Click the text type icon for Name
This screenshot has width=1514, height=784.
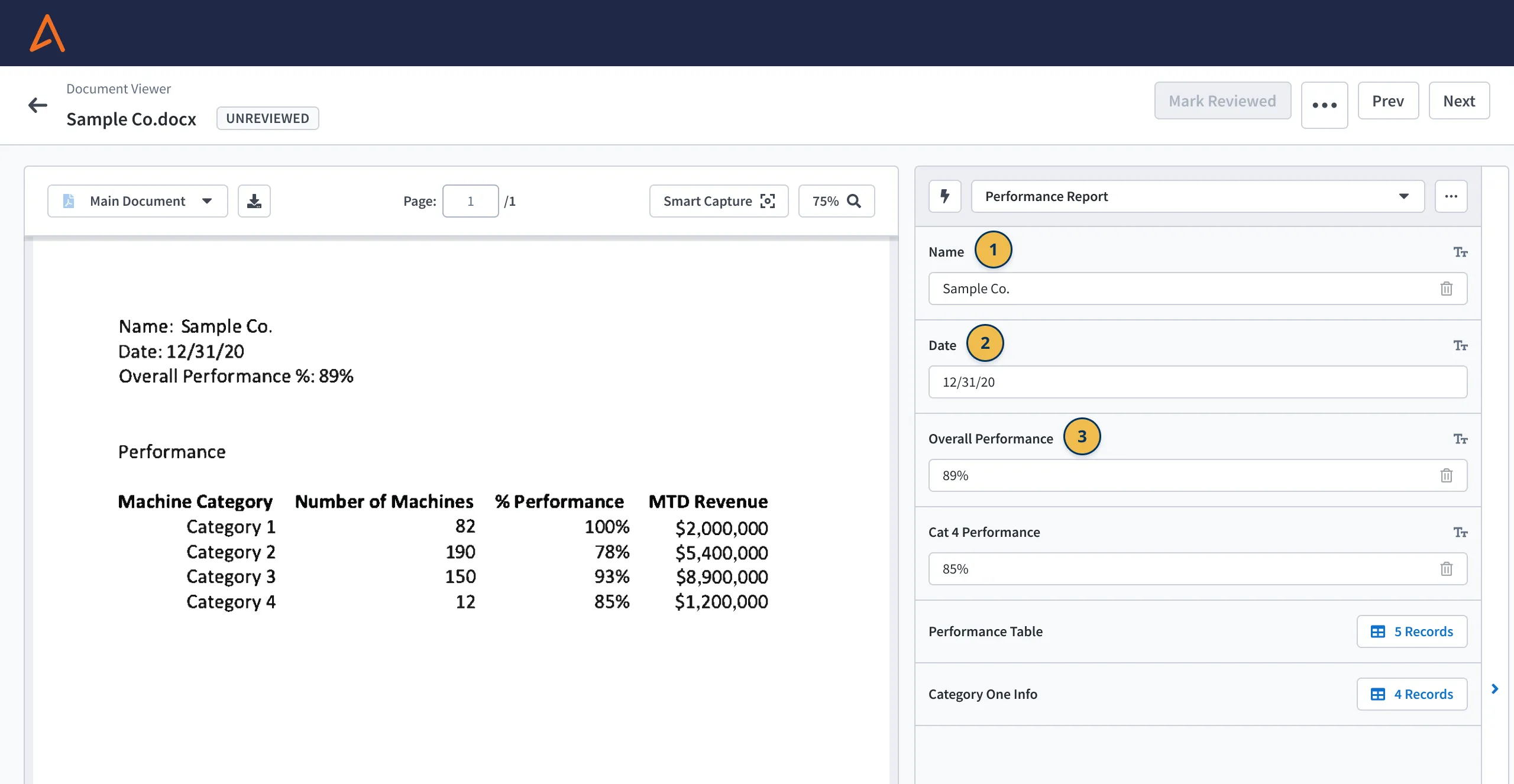(x=1461, y=252)
